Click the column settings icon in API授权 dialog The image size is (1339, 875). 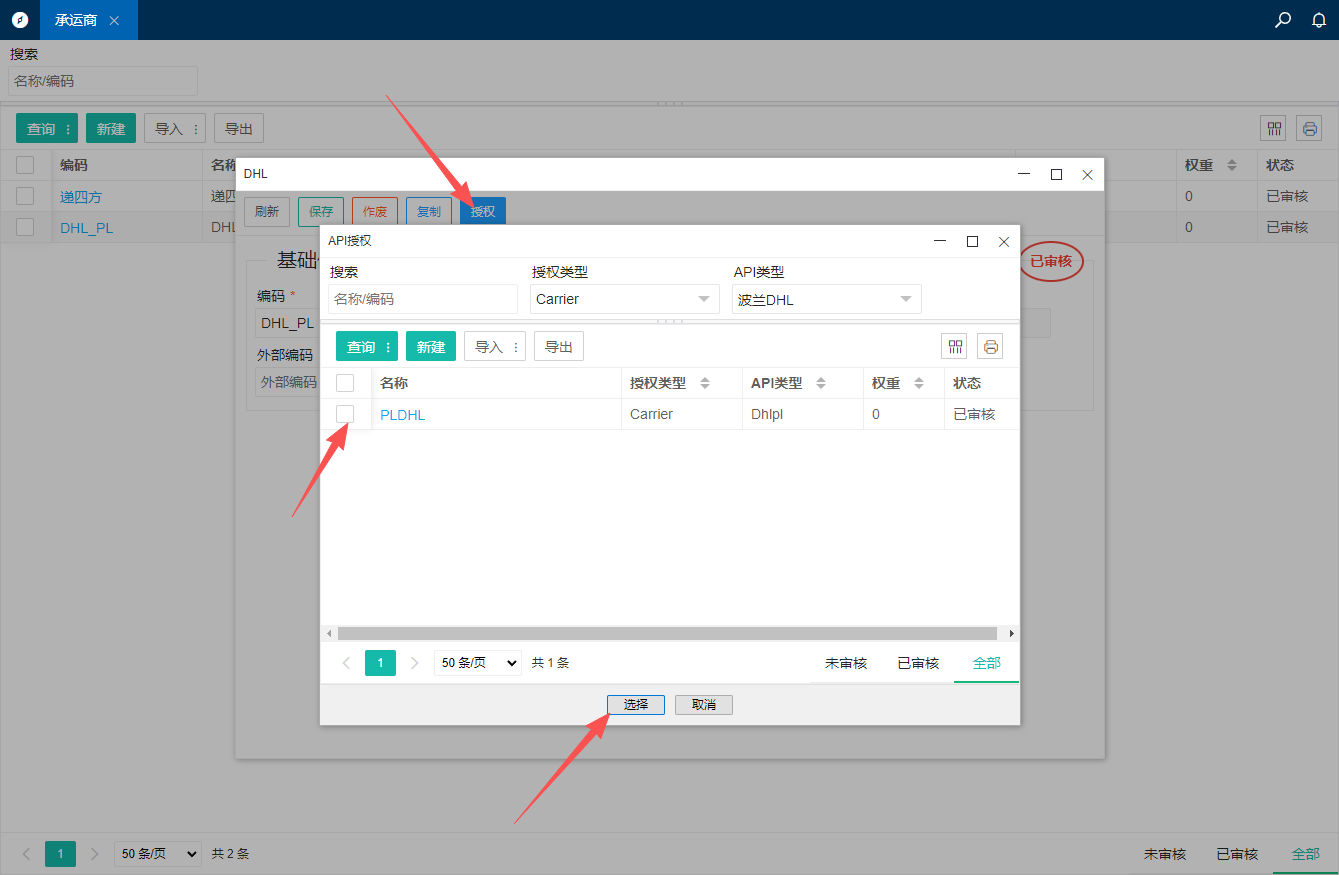coord(955,347)
